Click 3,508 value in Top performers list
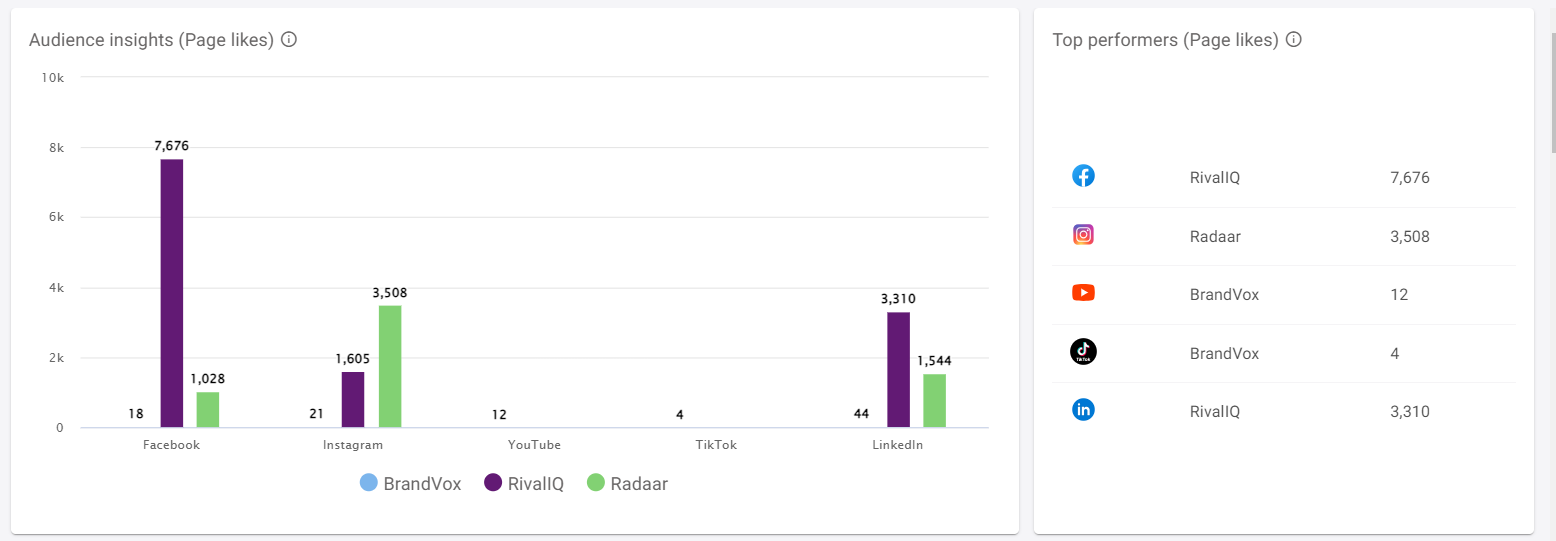Viewport: 1556px width, 541px height. coord(1410,237)
